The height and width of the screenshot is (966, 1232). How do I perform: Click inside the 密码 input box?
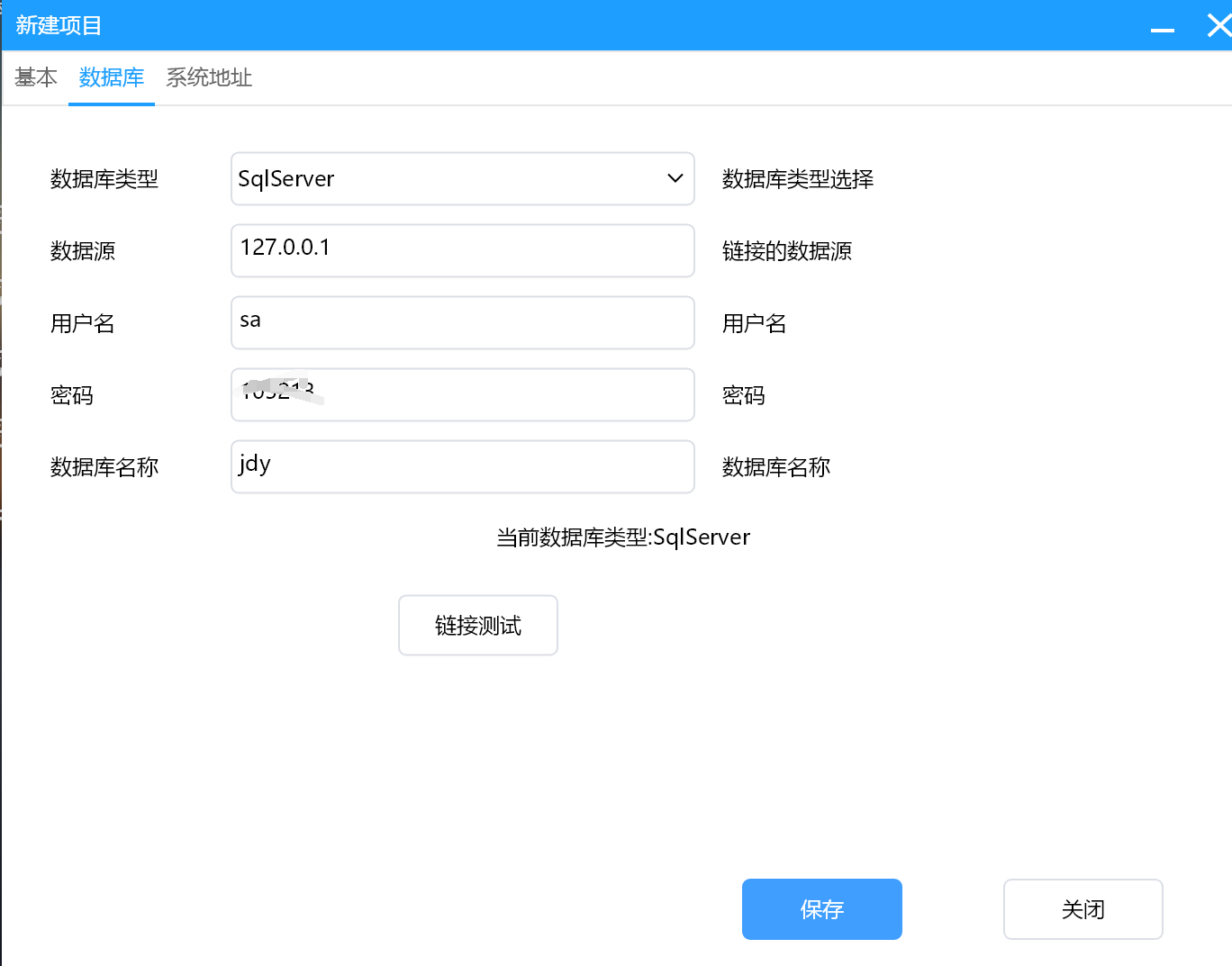click(x=504, y=394)
